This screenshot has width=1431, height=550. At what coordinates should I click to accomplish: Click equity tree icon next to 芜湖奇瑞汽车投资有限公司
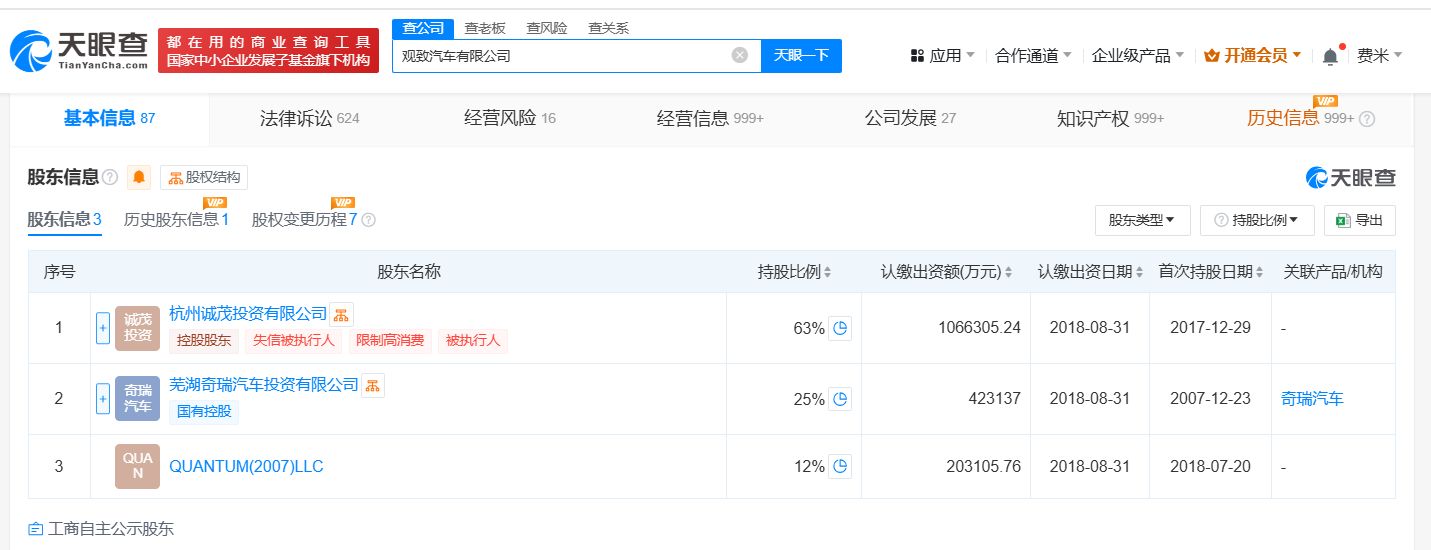372,385
